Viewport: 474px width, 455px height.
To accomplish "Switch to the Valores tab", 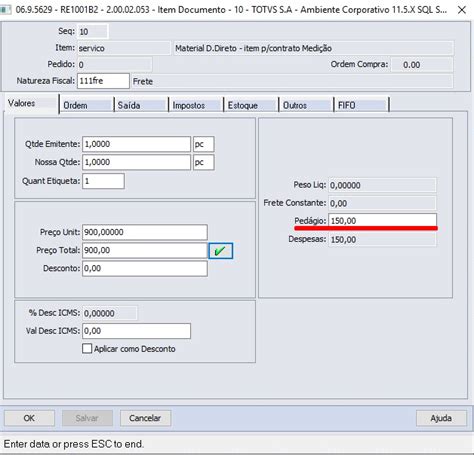I will point(31,104).
